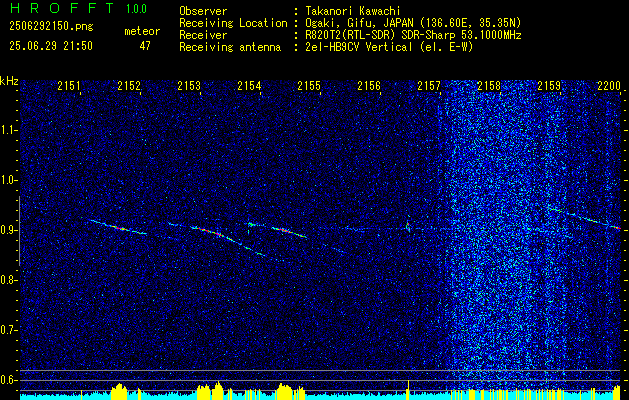
Task: Click the 0.9 kHz axis label
Action: (x=7, y=230)
